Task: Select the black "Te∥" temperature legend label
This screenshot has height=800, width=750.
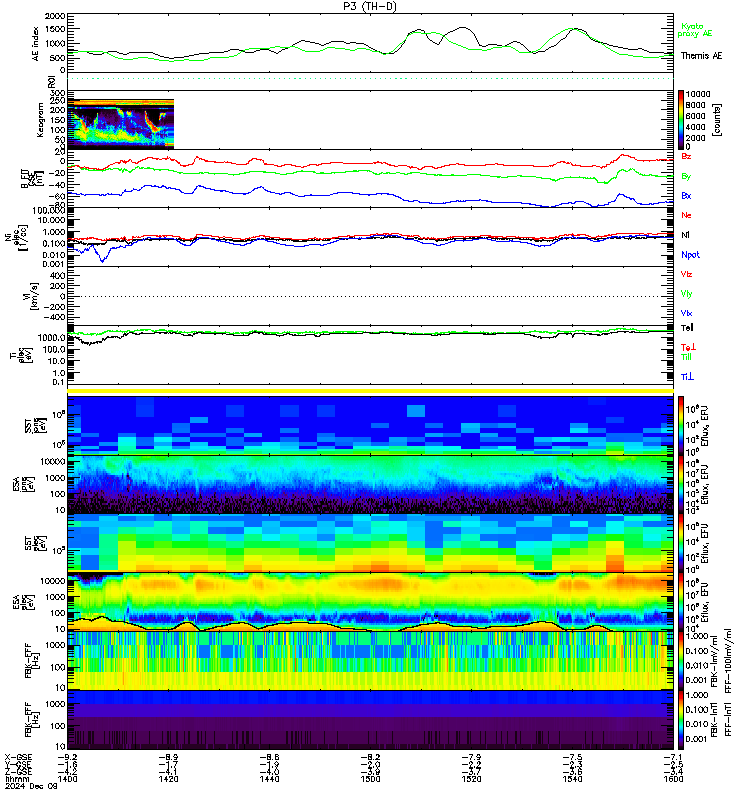Action: (x=687, y=328)
